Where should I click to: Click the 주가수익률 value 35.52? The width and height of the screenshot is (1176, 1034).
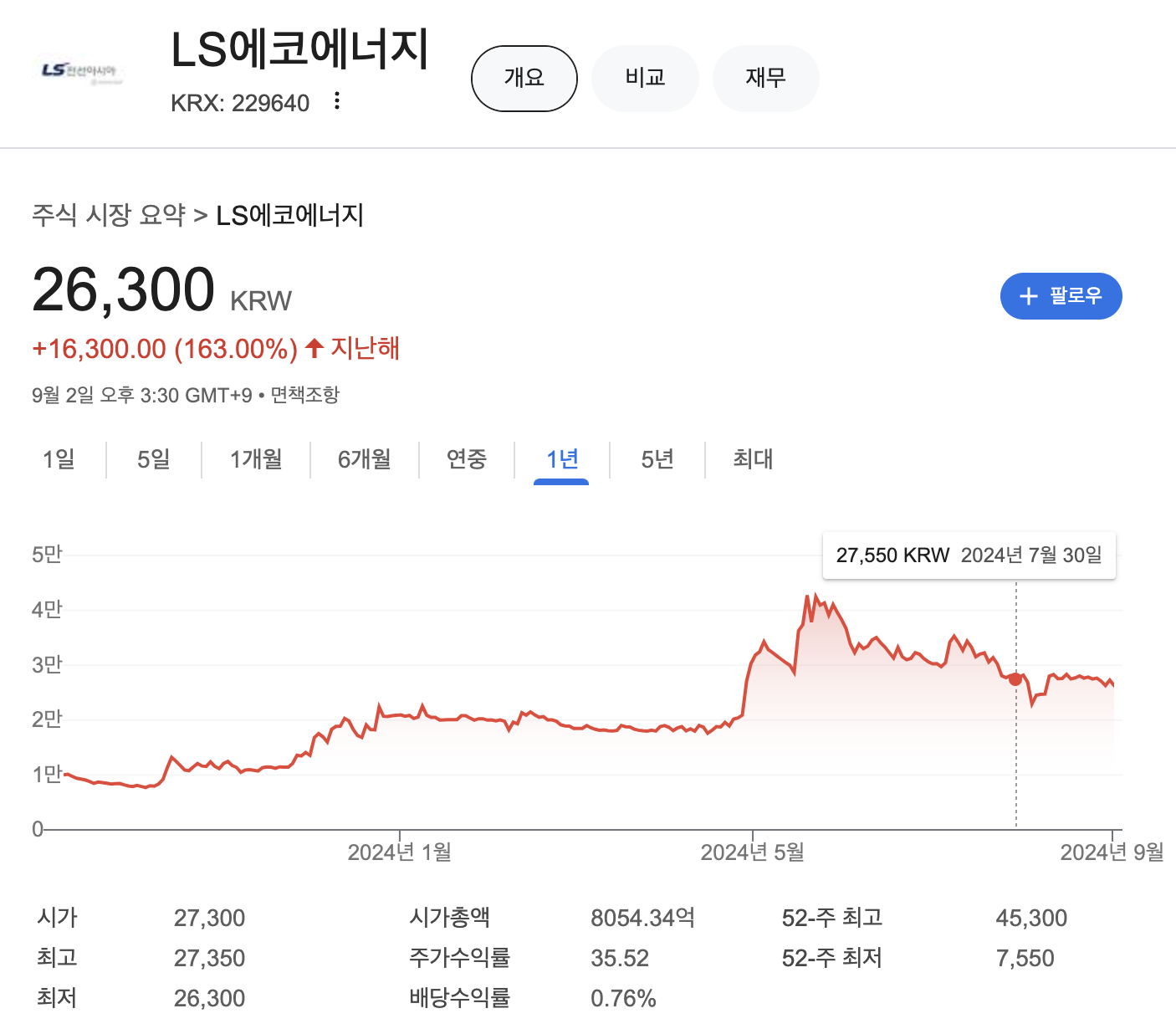[620, 959]
